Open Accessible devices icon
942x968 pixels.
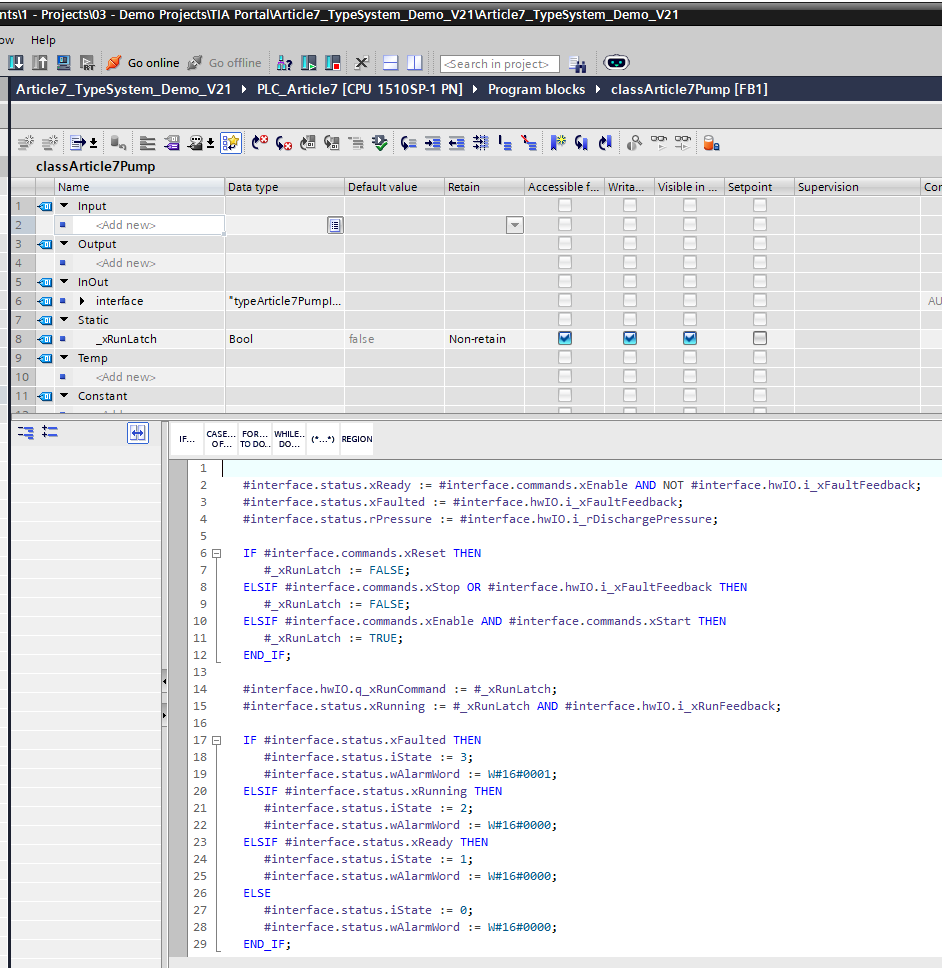285,62
